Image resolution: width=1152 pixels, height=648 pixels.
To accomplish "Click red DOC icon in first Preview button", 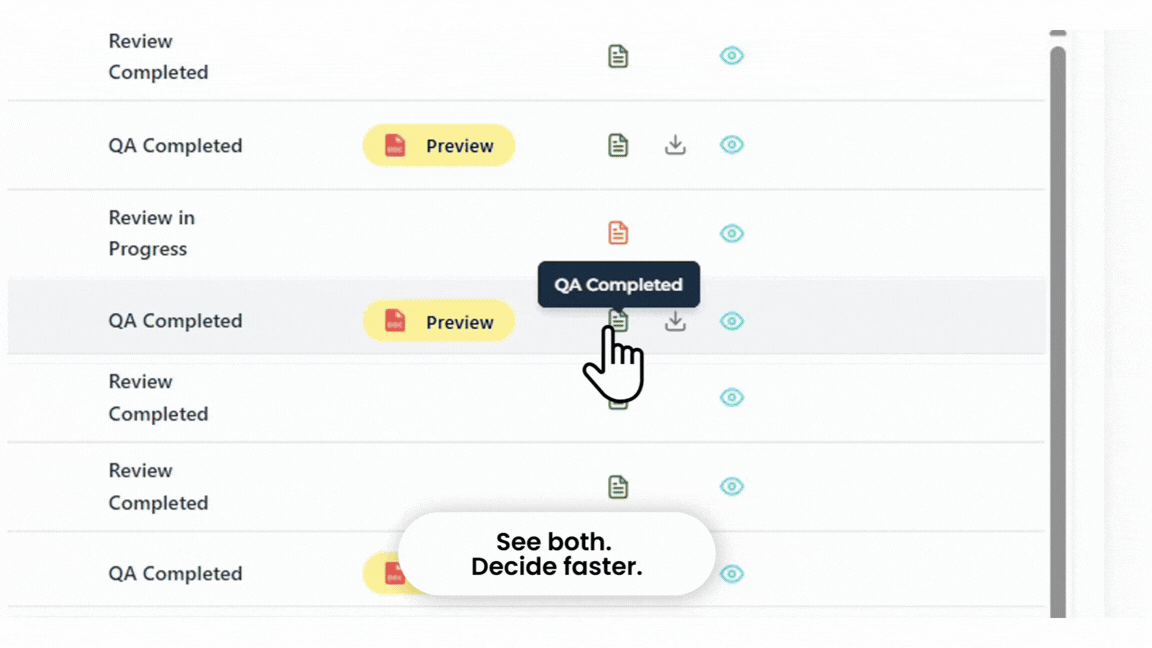I will 395,145.
